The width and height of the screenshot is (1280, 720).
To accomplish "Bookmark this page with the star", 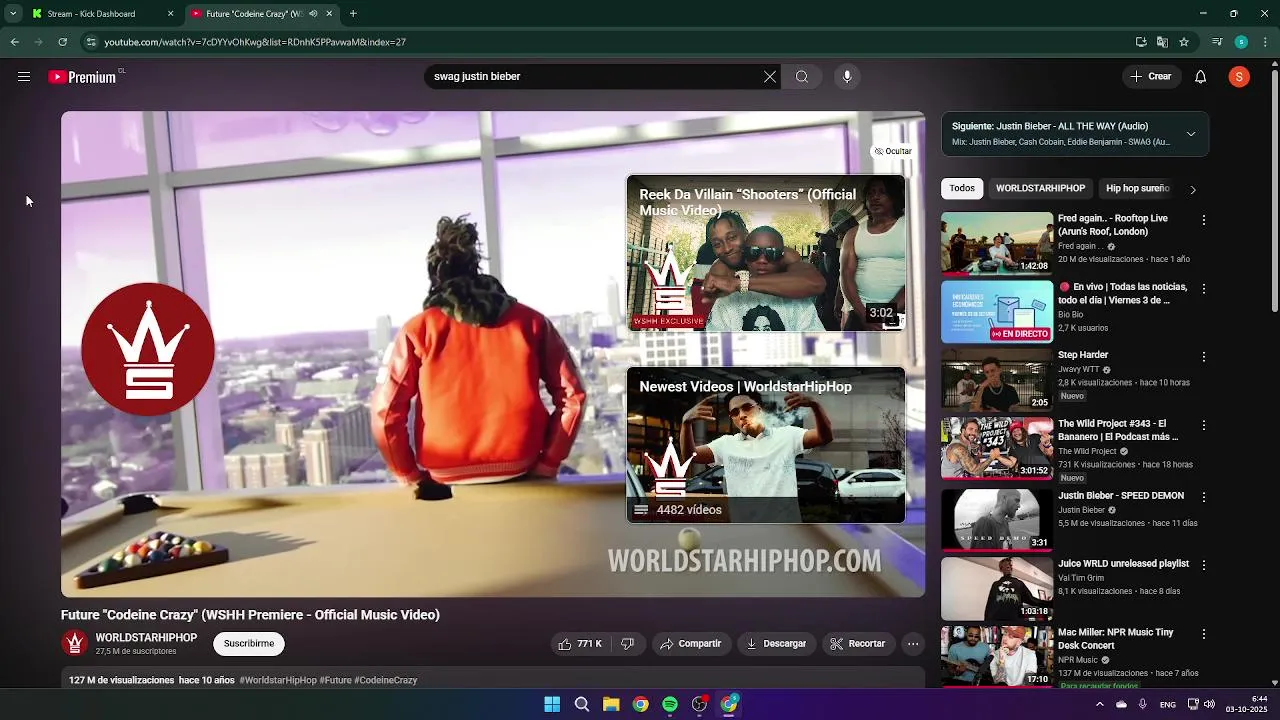I will click(1184, 42).
